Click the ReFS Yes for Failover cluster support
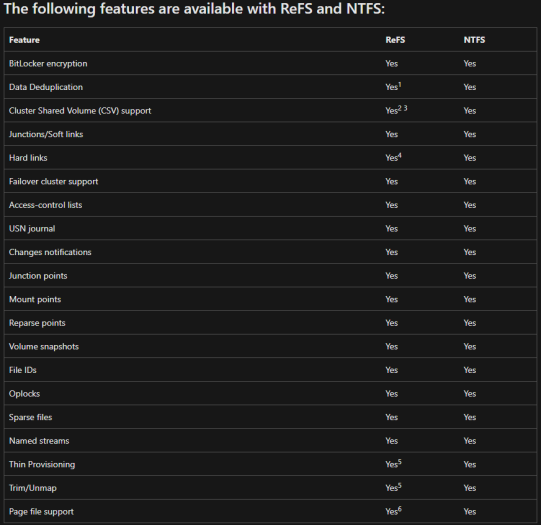Image resolution: width=541 pixels, height=525 pixels. click(x=392, y=181)
